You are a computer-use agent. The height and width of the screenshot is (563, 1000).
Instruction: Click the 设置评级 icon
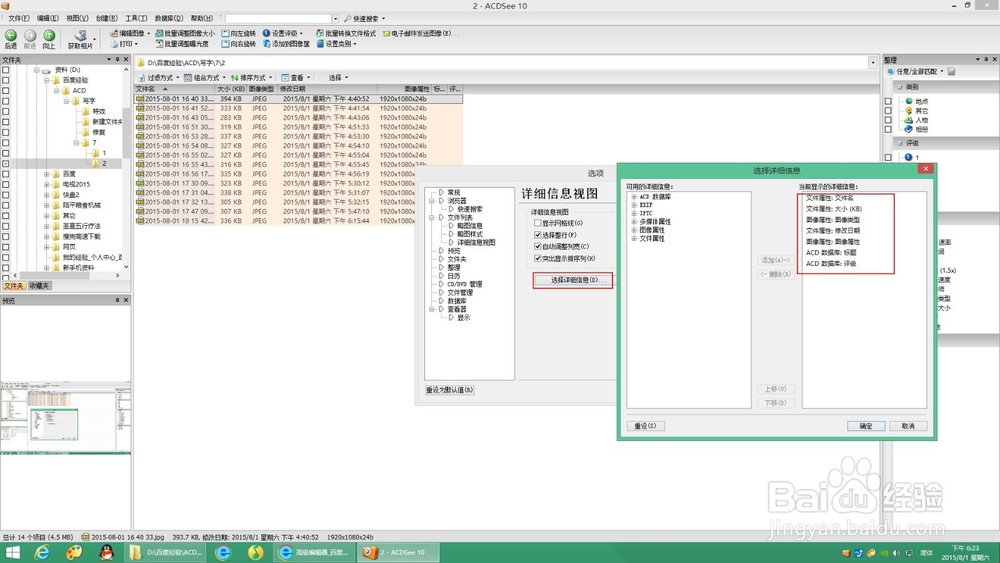(x=267, y=33)
